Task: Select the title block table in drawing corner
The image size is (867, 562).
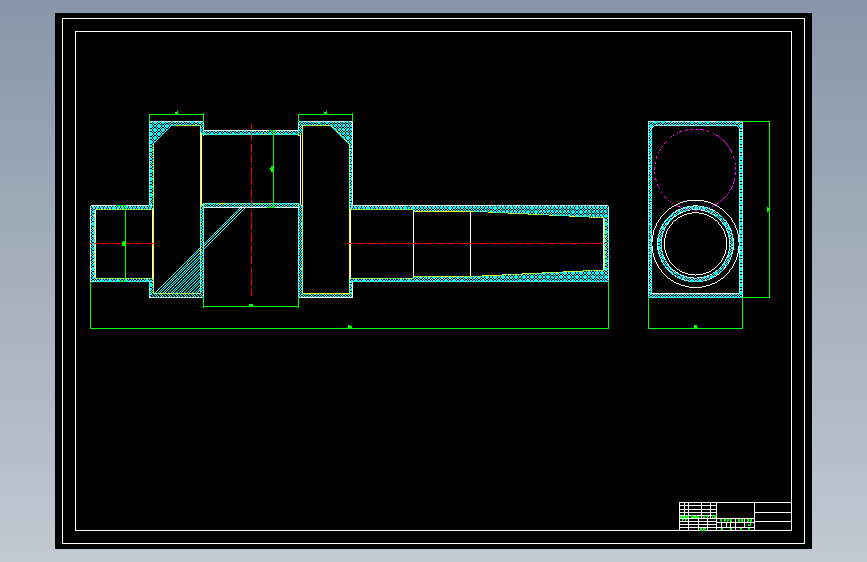Action: pos(735,516)
